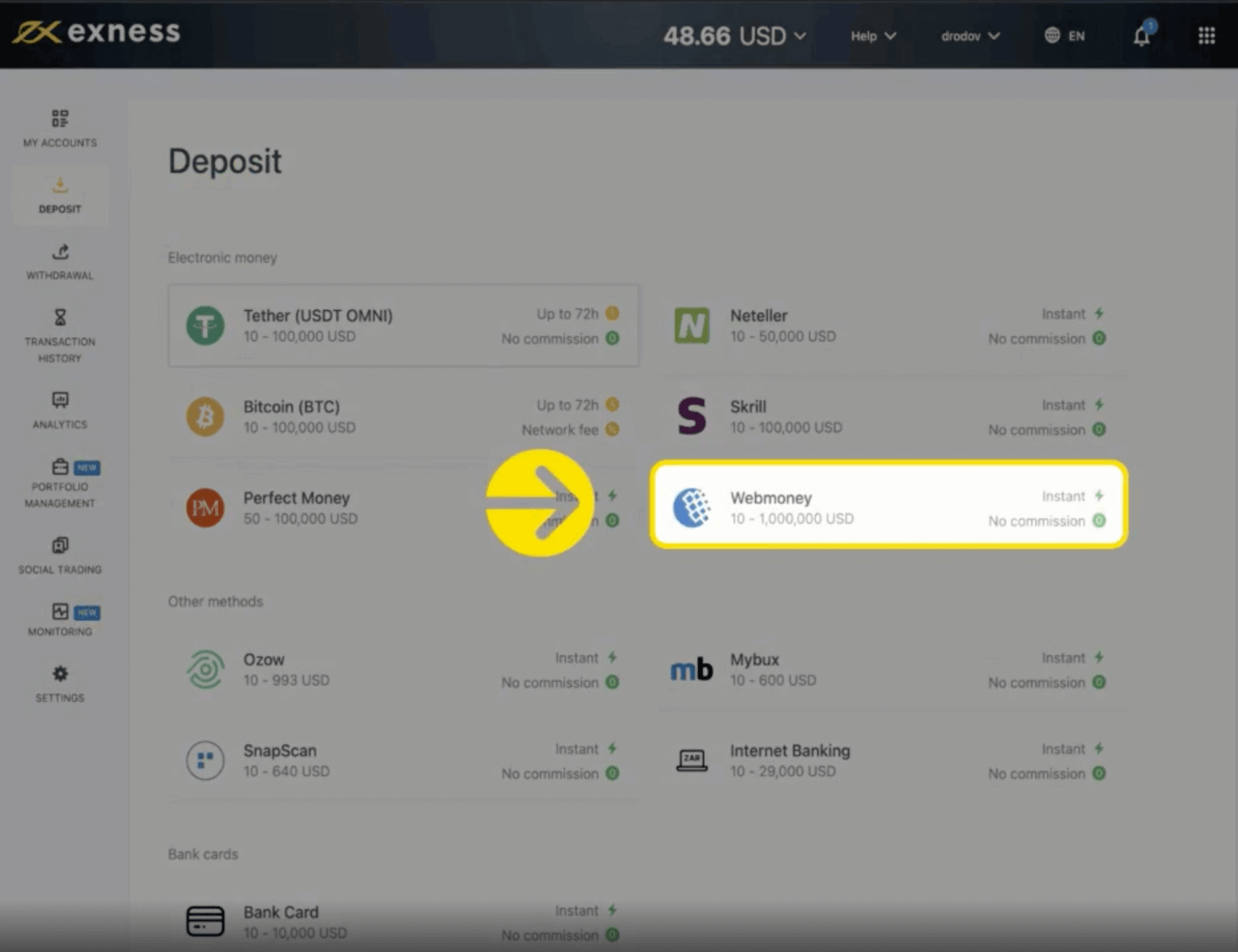
Task: Click Bitcoin's Network fee info badge
Action: click(x=613, y=429)
